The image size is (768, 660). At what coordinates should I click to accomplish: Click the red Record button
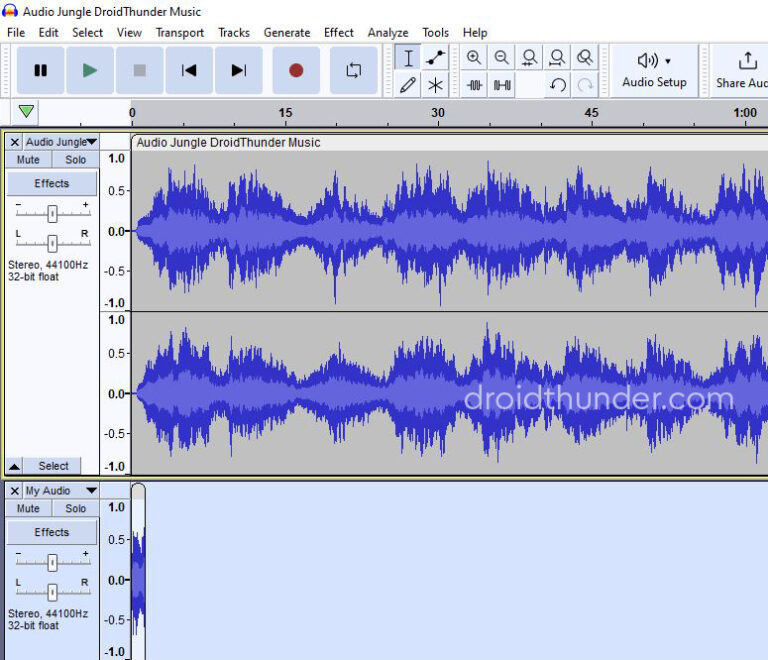296,71
